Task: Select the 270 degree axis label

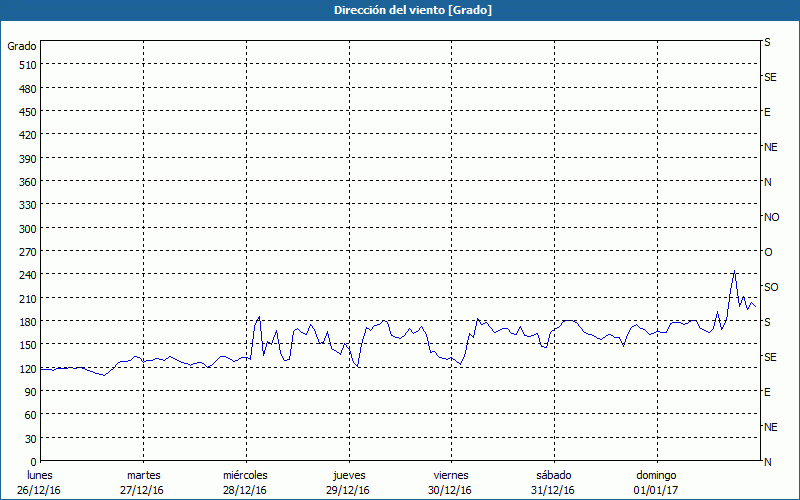Action: click(27, 251)
